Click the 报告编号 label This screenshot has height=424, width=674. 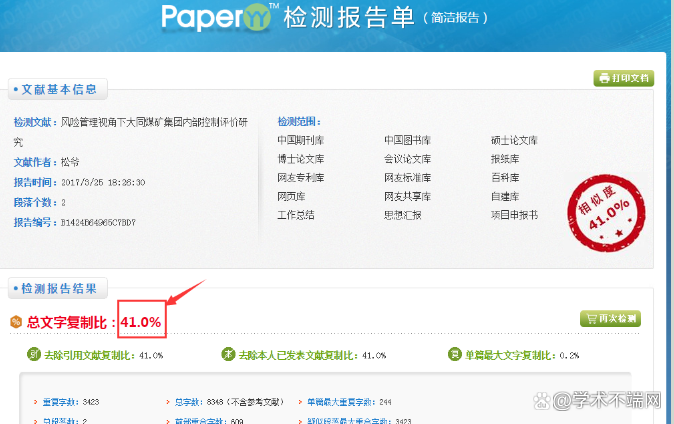pos(35,222)
